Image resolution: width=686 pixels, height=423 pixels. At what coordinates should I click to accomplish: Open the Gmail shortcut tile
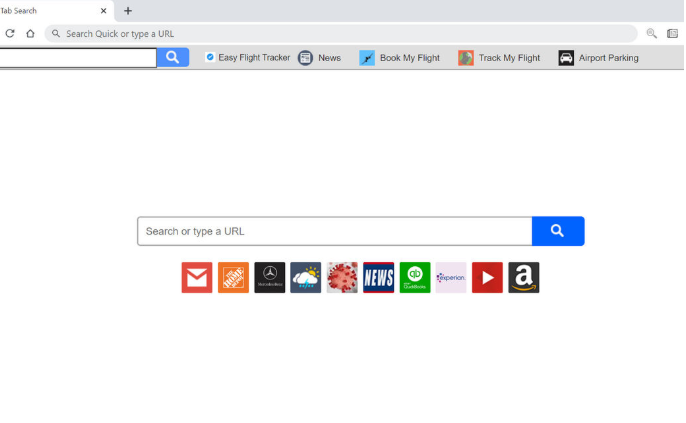[197, 277]
